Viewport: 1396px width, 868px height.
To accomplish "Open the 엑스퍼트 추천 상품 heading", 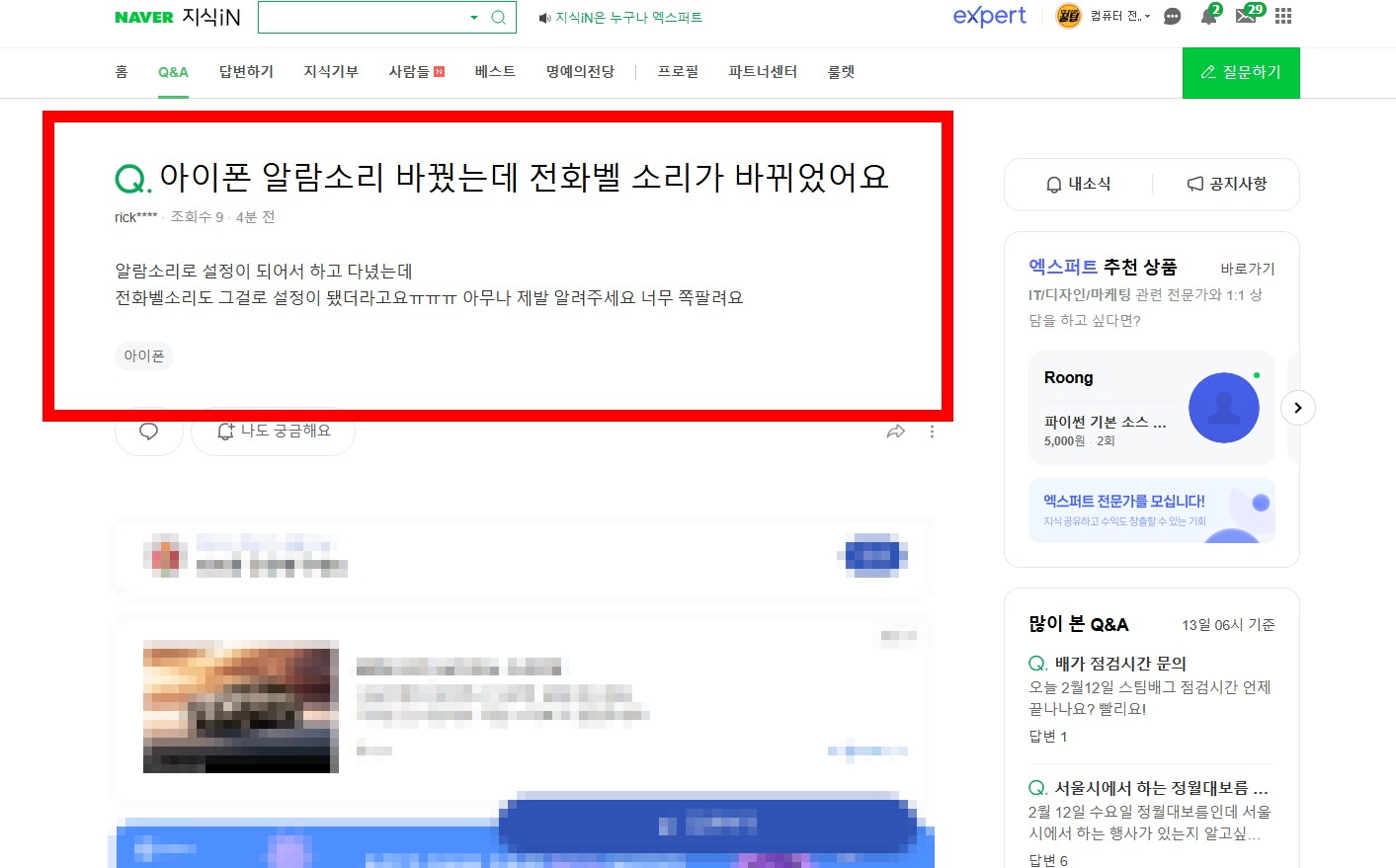I will [x=1103, y=267].
